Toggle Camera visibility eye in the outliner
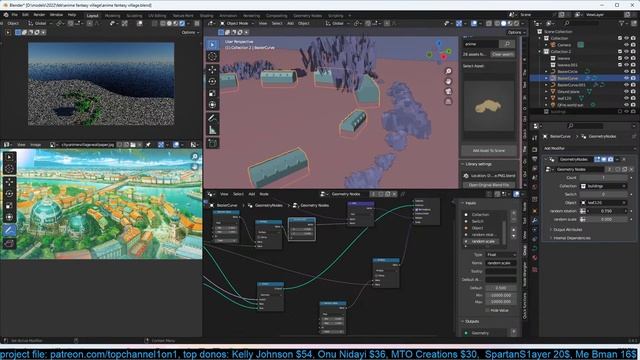The width and height of the screenshot is (640, 360). (626, 45)
